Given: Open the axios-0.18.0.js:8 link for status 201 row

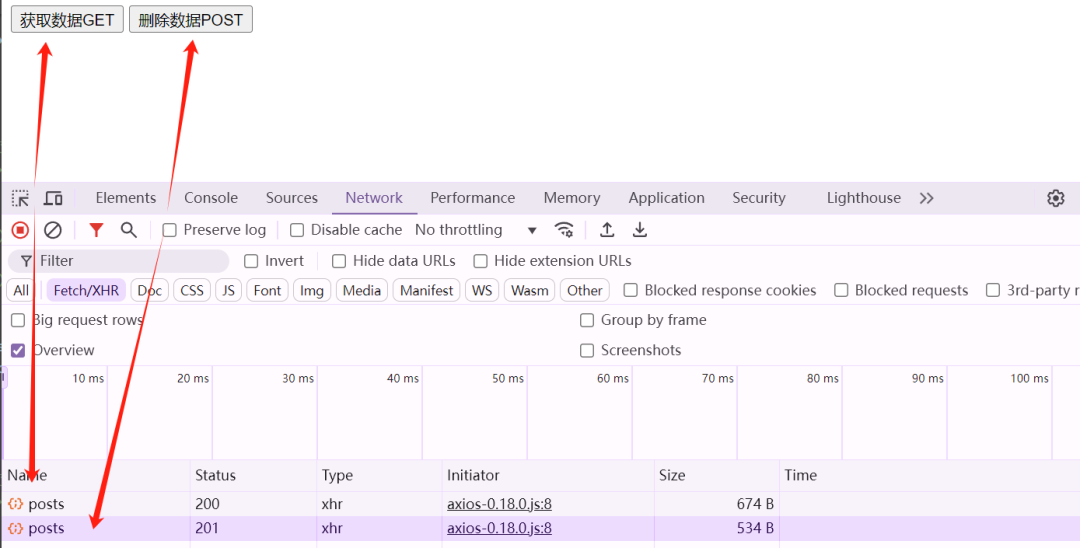Looking at the screenshot, I should point(499,528).
